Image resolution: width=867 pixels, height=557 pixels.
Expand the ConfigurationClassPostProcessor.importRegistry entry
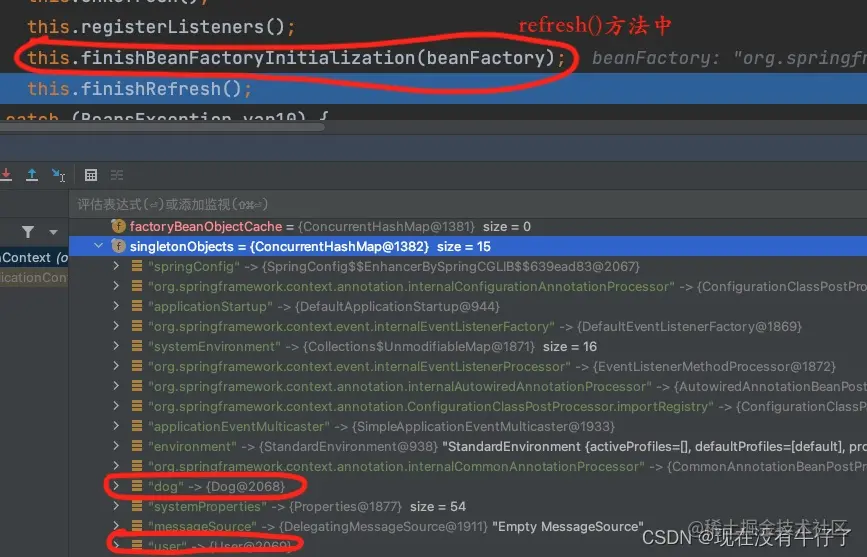[116, 406]
